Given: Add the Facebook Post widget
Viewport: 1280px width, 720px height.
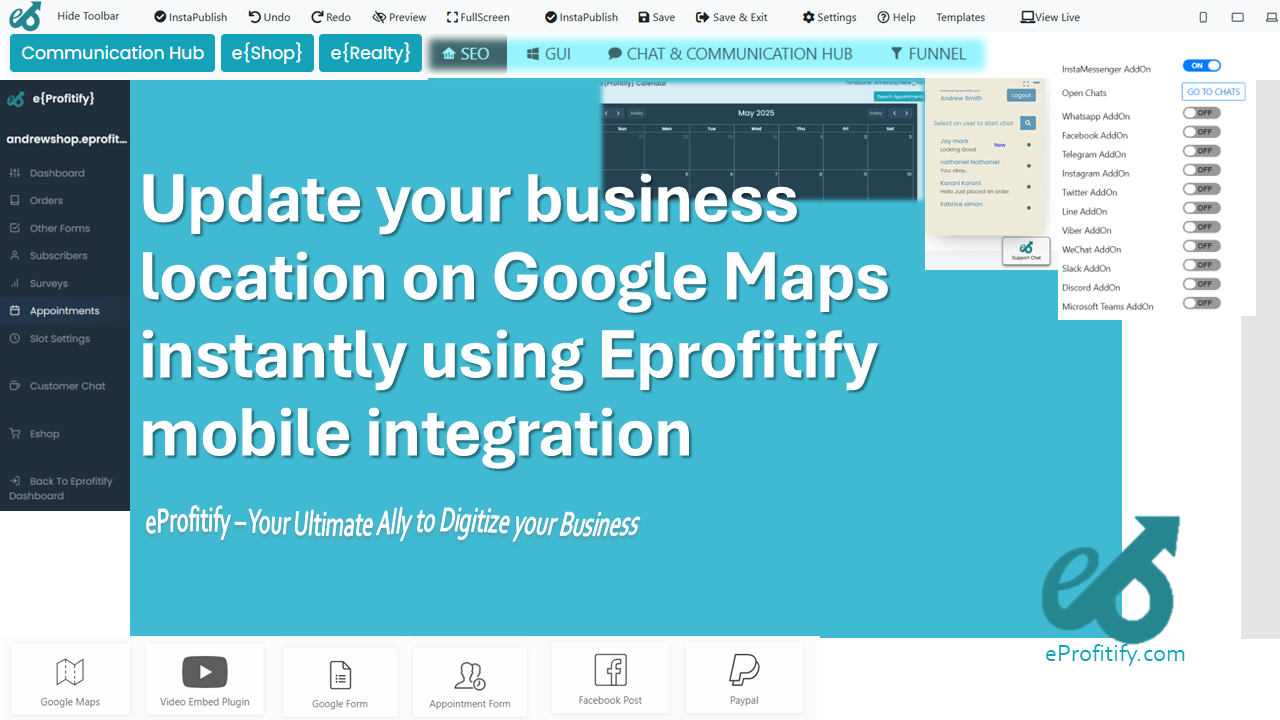Looking at the screenshot, I should click(x=610, y=678).
